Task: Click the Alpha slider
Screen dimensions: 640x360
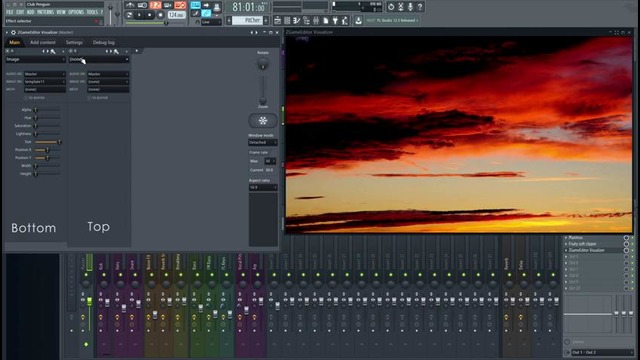Action: pyautogui.click(x=47, y=110)
